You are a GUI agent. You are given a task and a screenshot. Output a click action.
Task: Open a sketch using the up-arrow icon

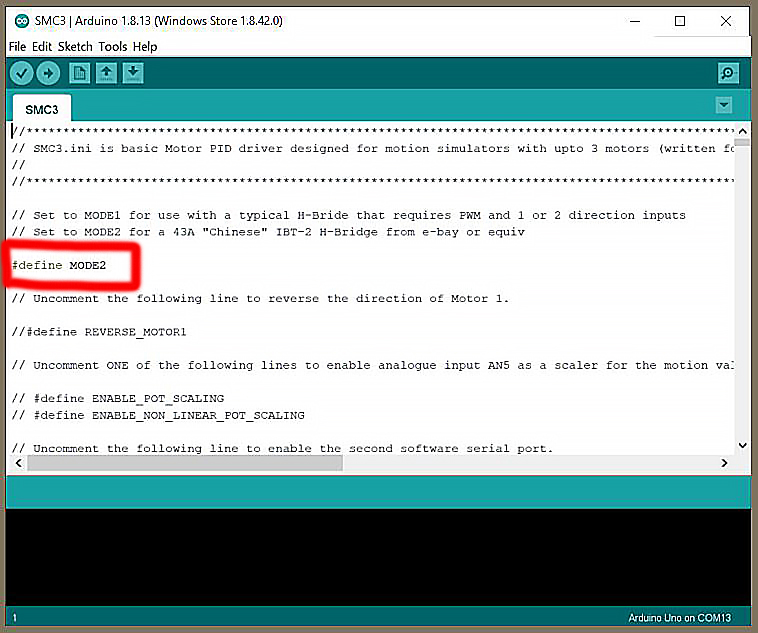pyautogui.click(x=106, y=74)
